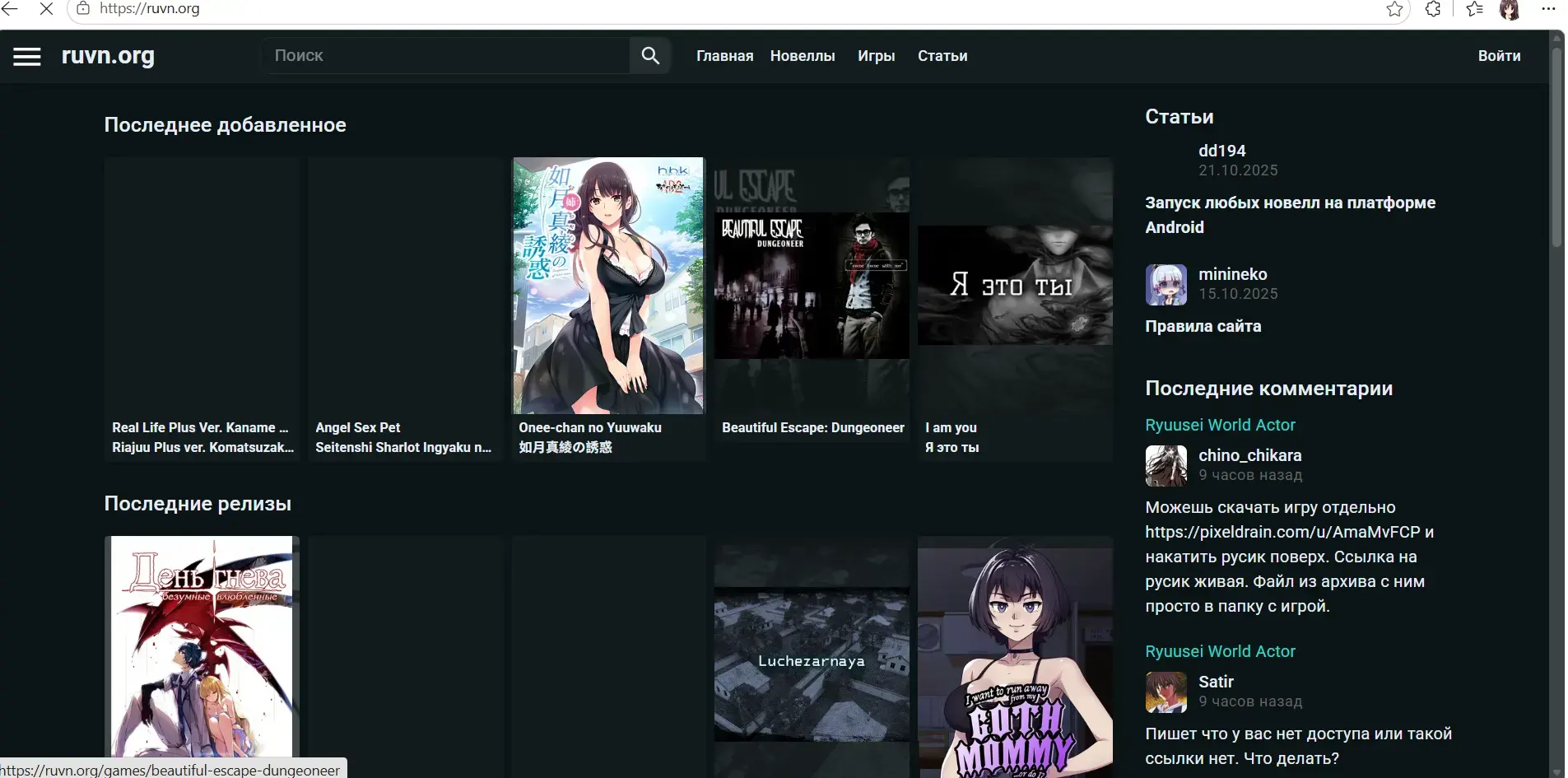The height and width of the screenshot is (778, 1568).
Task: Click the site info lock icon
Action: click(x=83, y=8)
